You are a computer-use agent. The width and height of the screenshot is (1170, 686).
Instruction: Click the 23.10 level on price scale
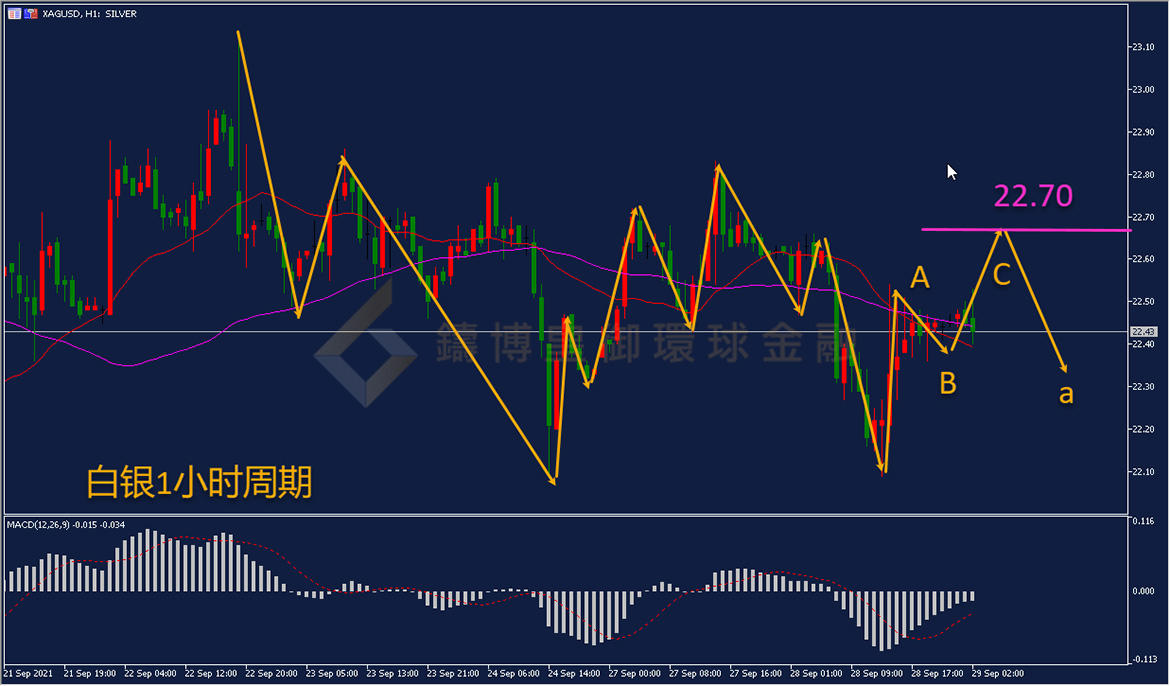click(1143, 47)
